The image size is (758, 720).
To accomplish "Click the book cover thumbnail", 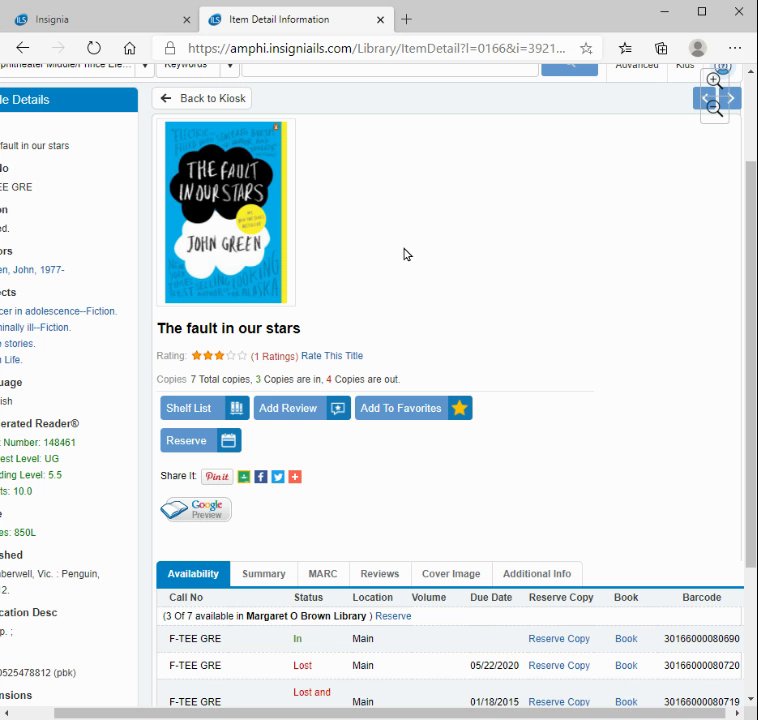I will click(226, 212).
